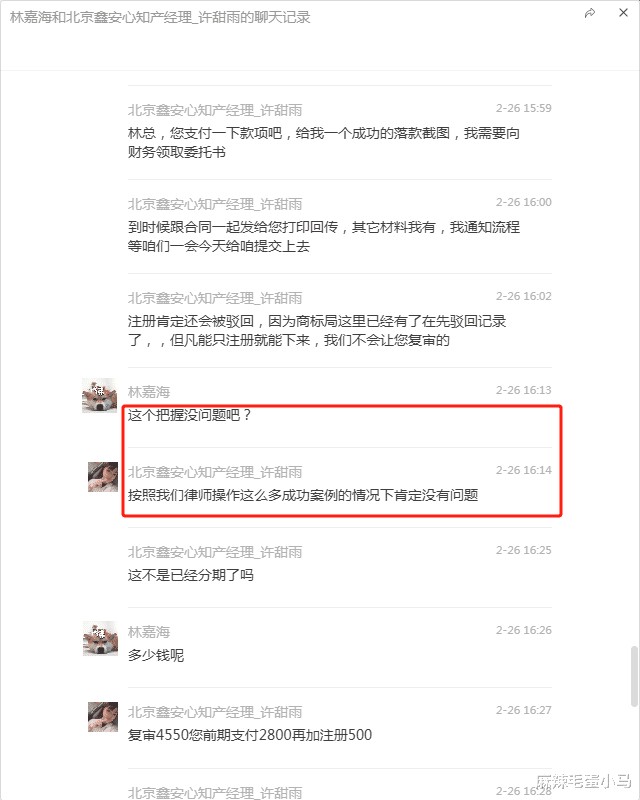Close the chat record window

pyautogui.click(x=623, y=13)
